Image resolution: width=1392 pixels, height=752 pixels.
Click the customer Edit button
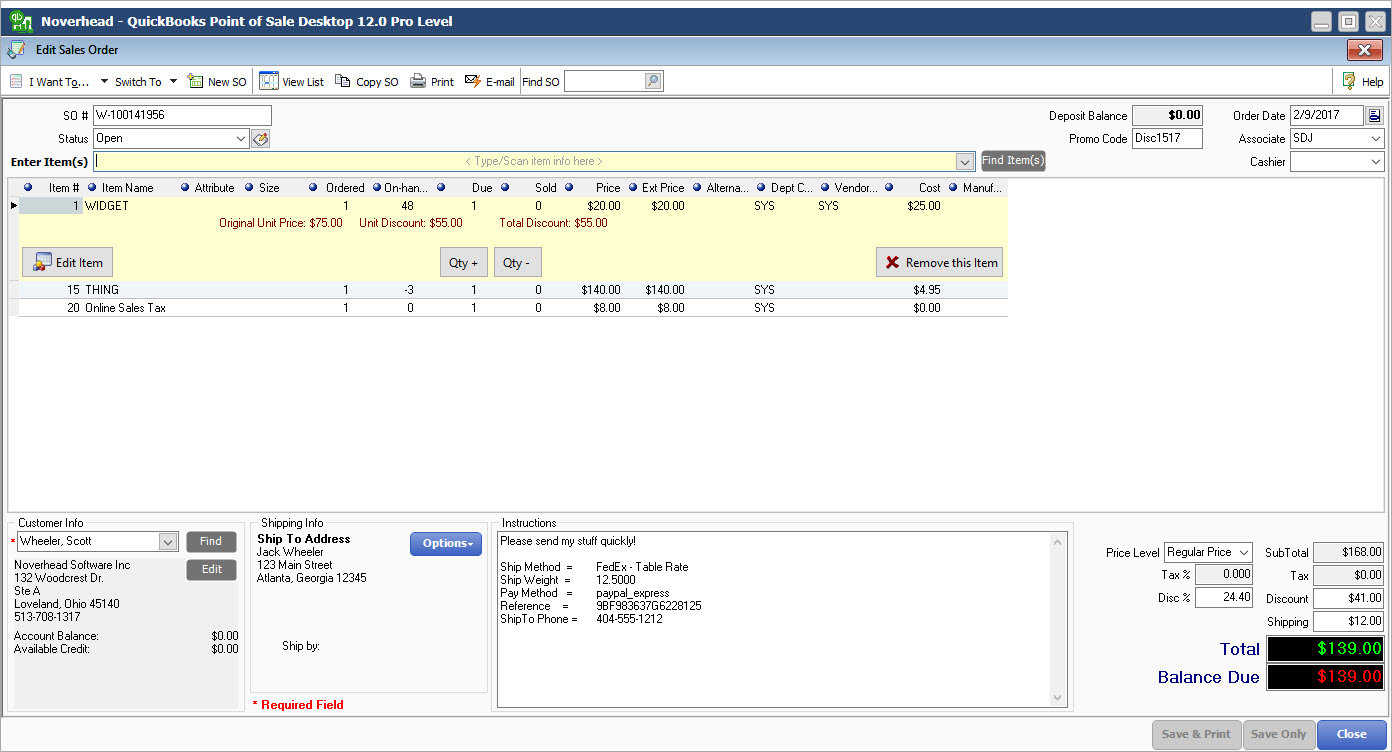(x=211, y=569)
